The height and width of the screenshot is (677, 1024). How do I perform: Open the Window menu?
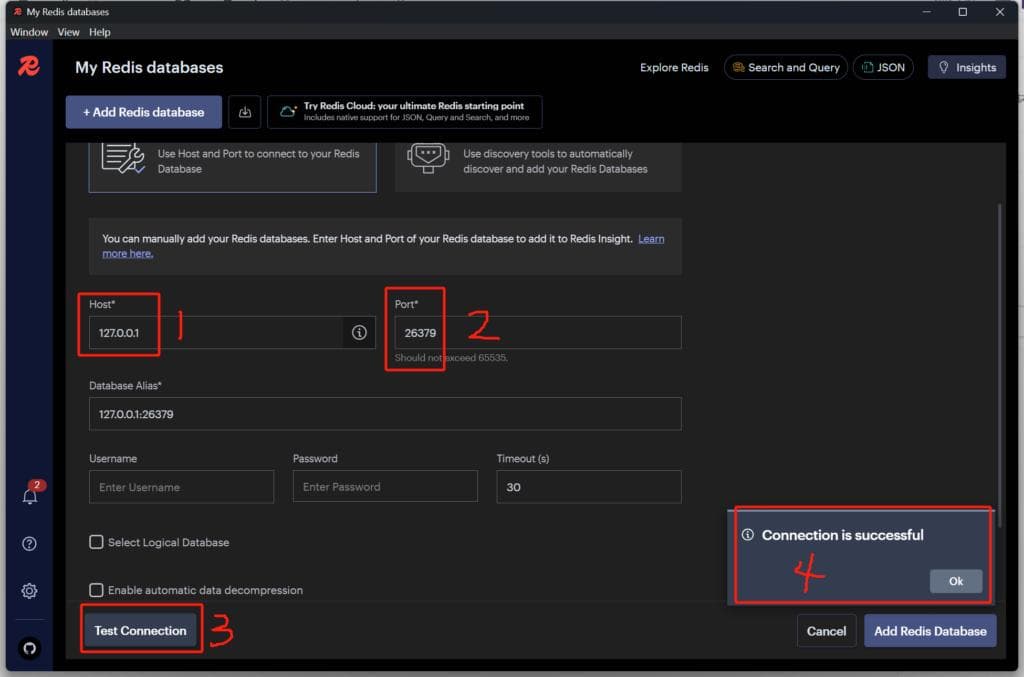[29, 32]
